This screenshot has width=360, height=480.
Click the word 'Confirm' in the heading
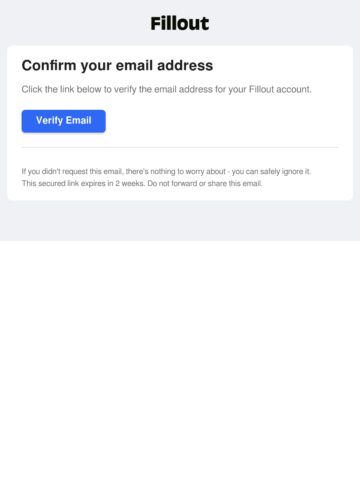(49, 65)
